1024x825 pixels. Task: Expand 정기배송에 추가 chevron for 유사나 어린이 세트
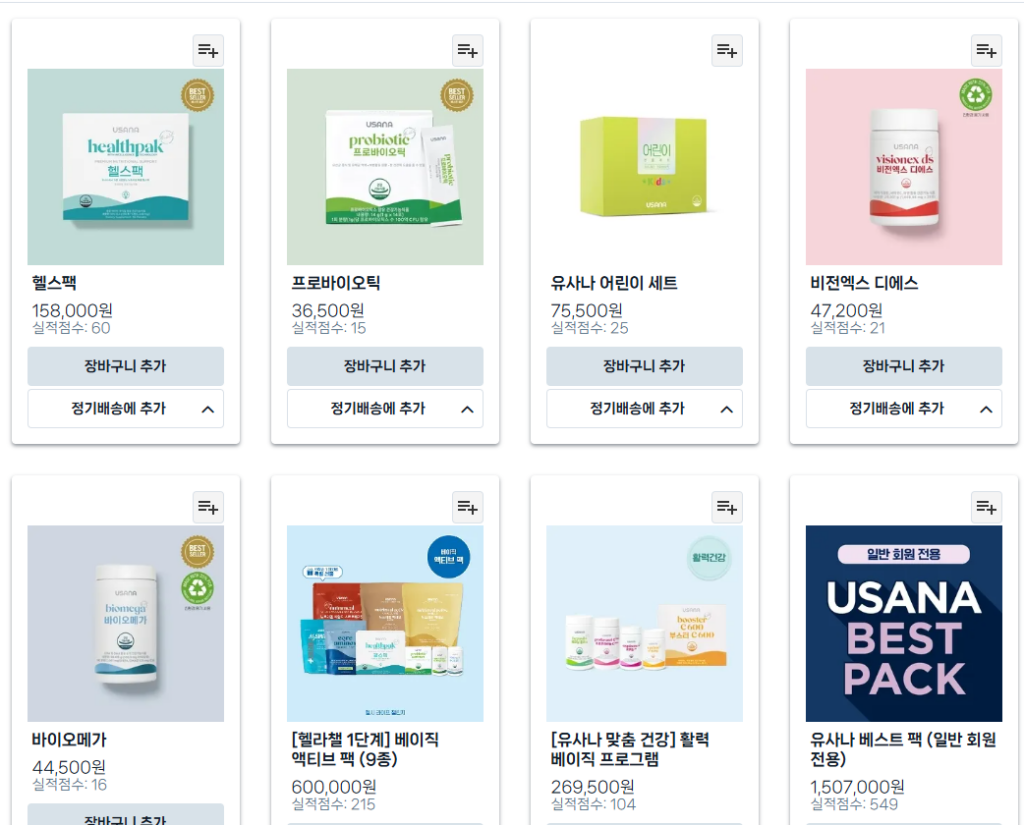point(727,410)
